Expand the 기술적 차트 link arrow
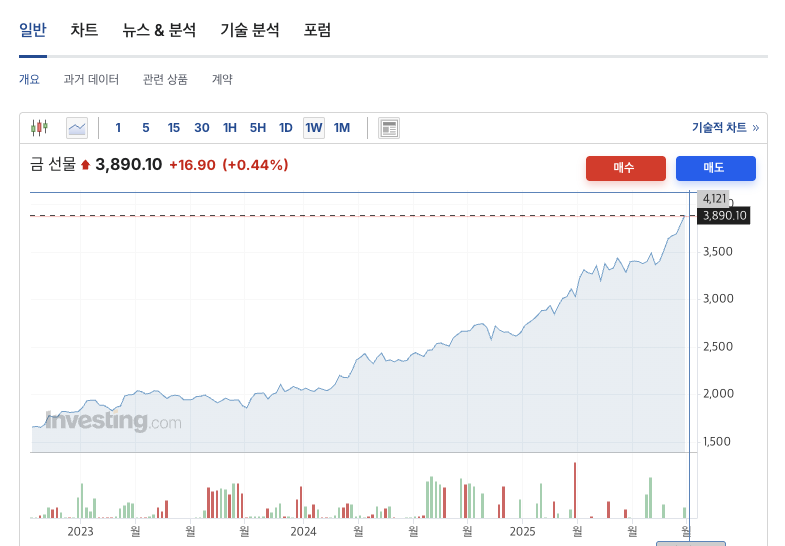 [755, 128]
